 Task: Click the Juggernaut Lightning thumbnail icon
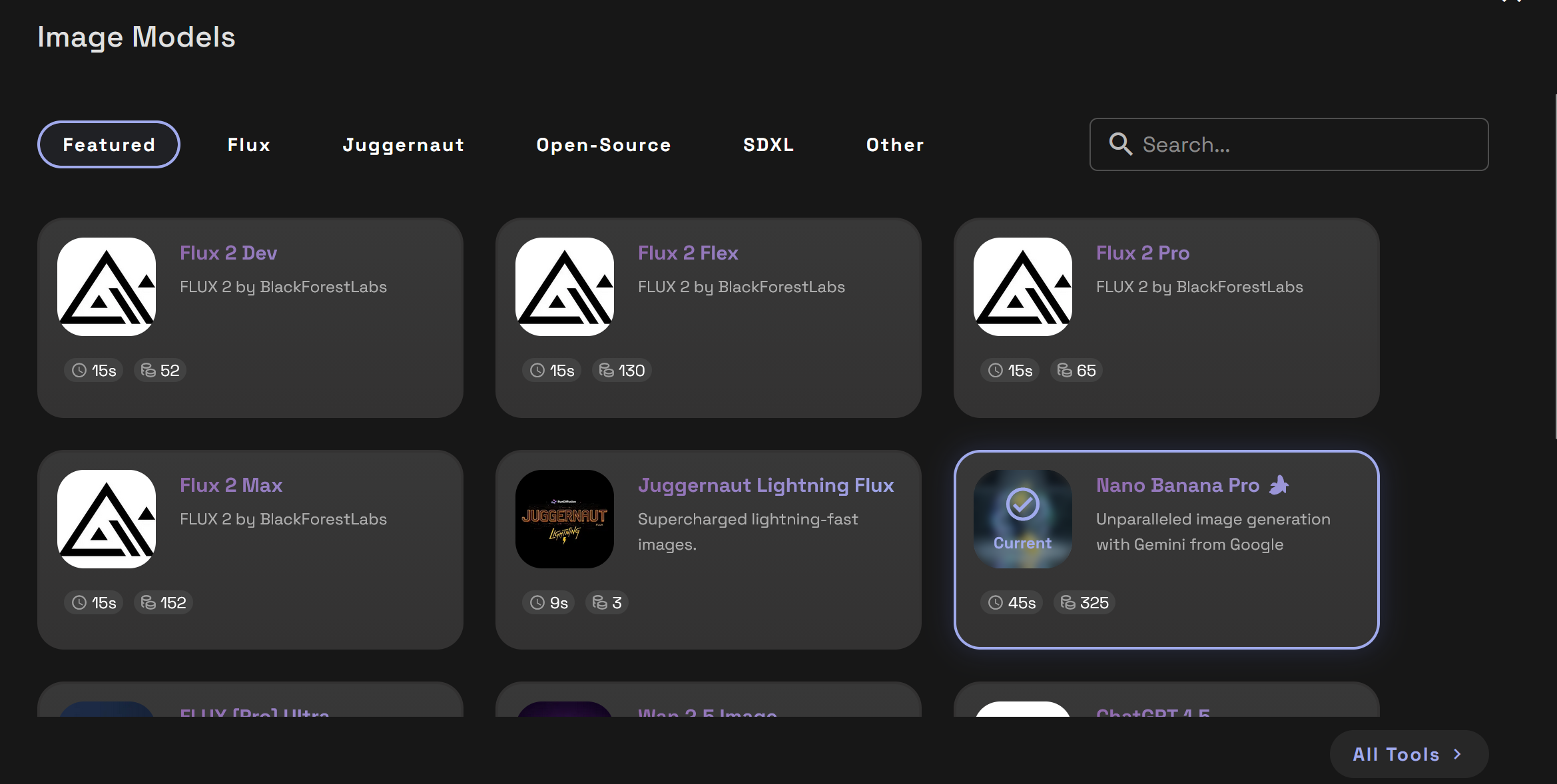(565, 519)
